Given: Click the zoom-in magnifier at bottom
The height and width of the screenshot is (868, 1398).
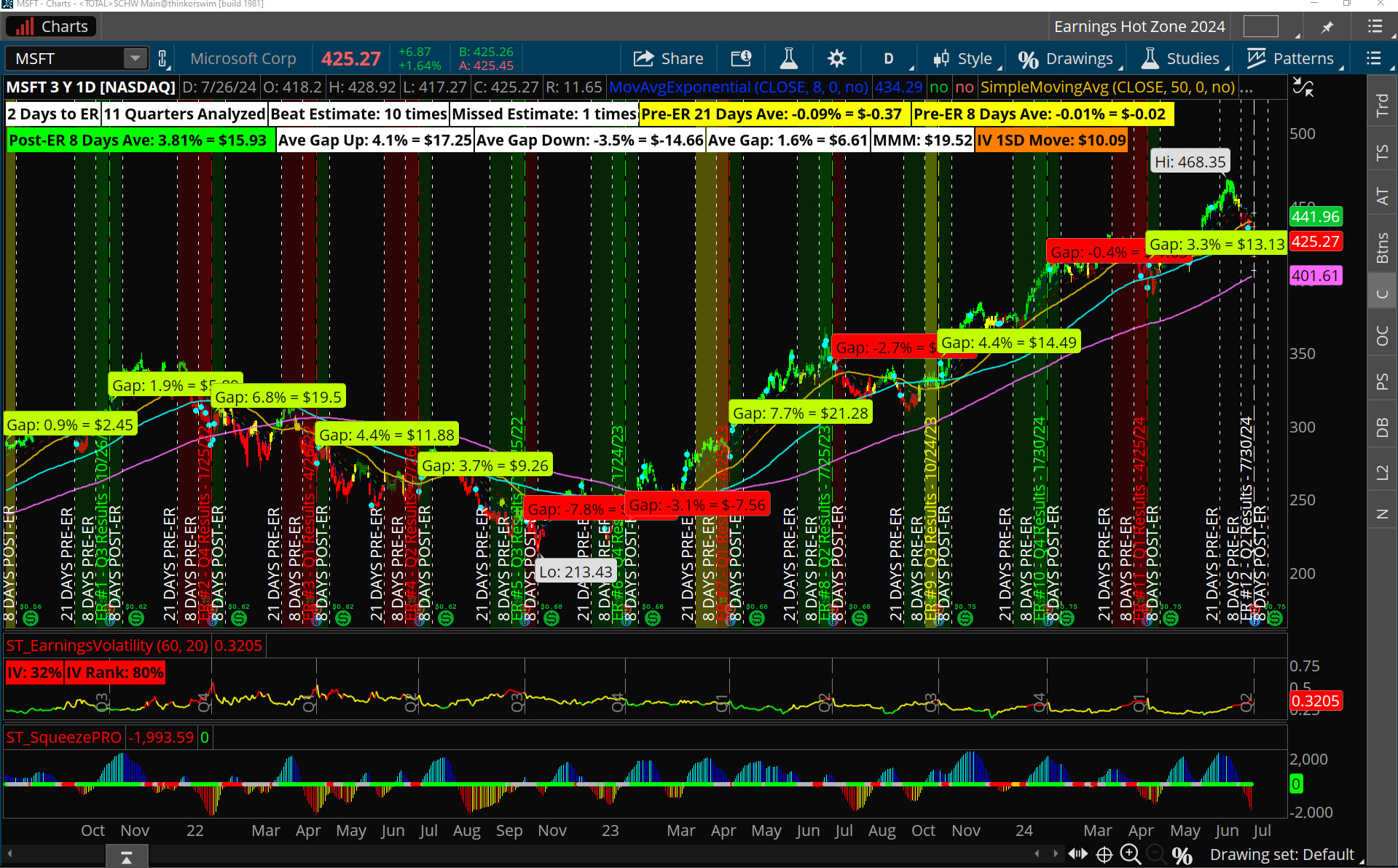Looking at the screenshot, I should [1128, 854].
